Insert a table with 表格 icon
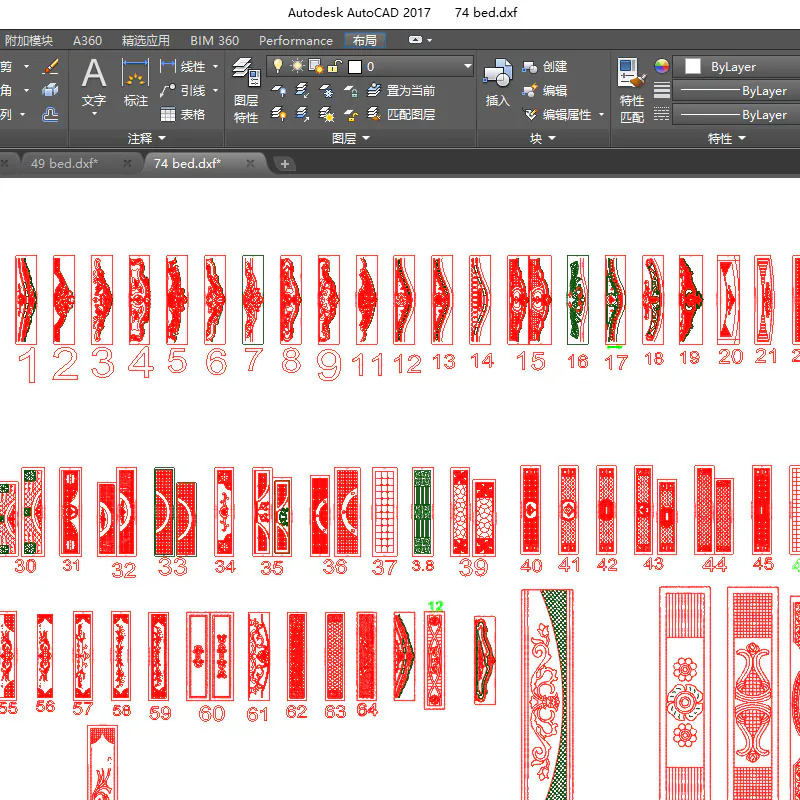800x800 pixels. click(x=183, y=114)
